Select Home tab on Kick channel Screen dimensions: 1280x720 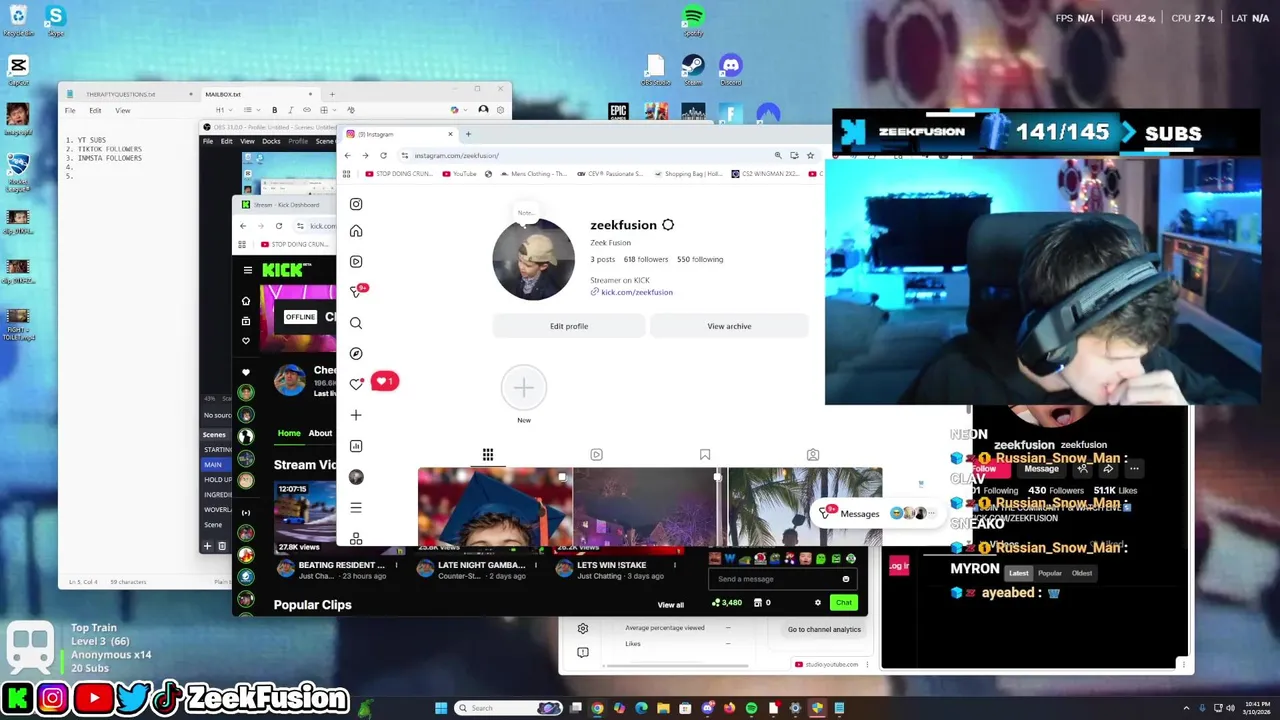pos(289,433)
